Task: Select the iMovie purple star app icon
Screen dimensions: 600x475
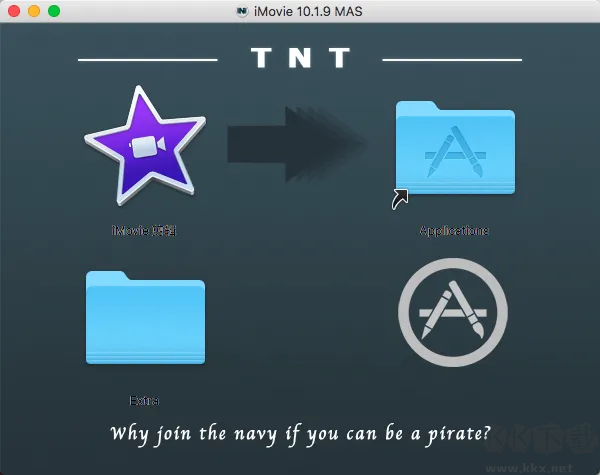Action: (145, 145)
